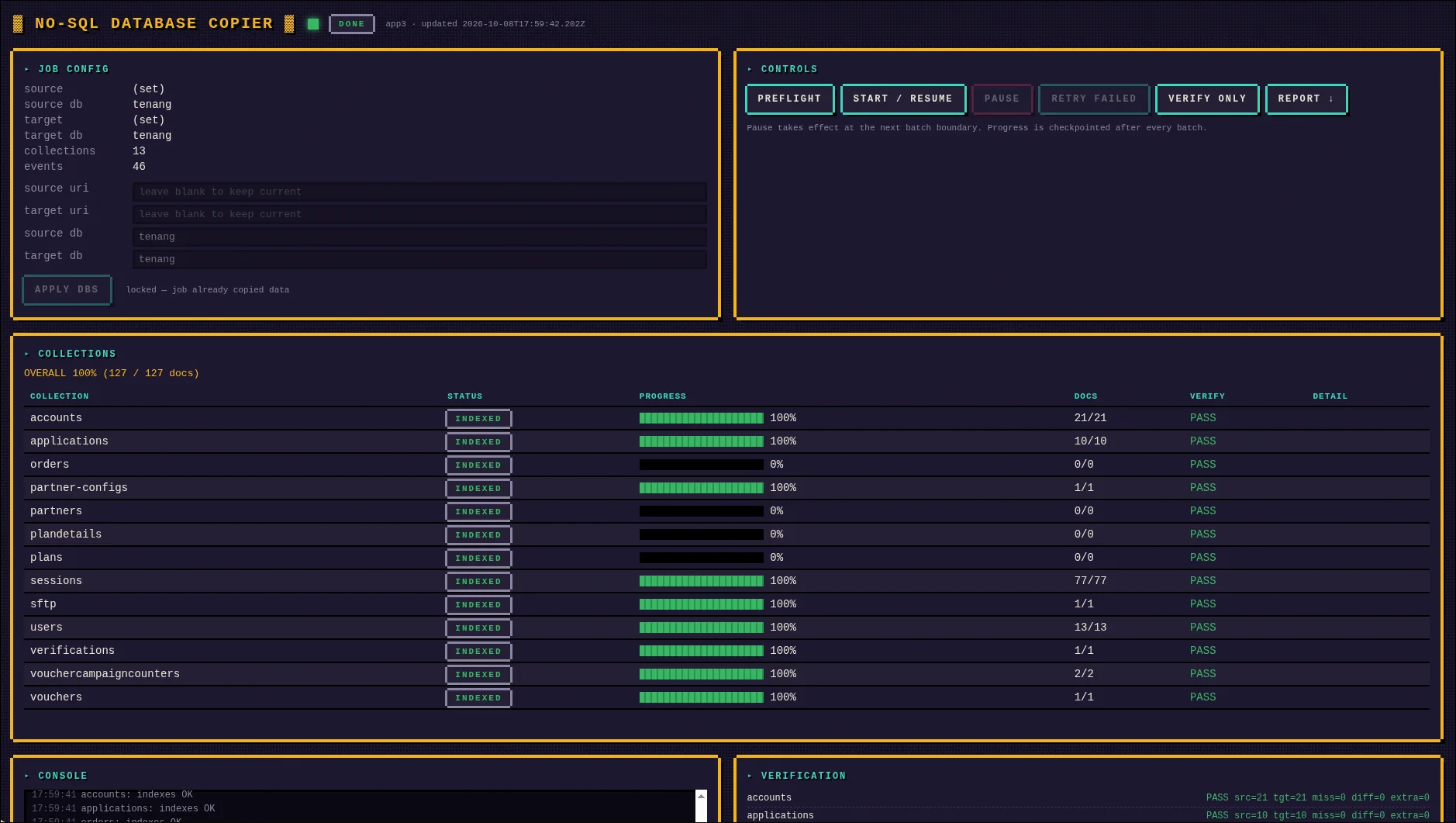Click the green status indicator square

313,24
